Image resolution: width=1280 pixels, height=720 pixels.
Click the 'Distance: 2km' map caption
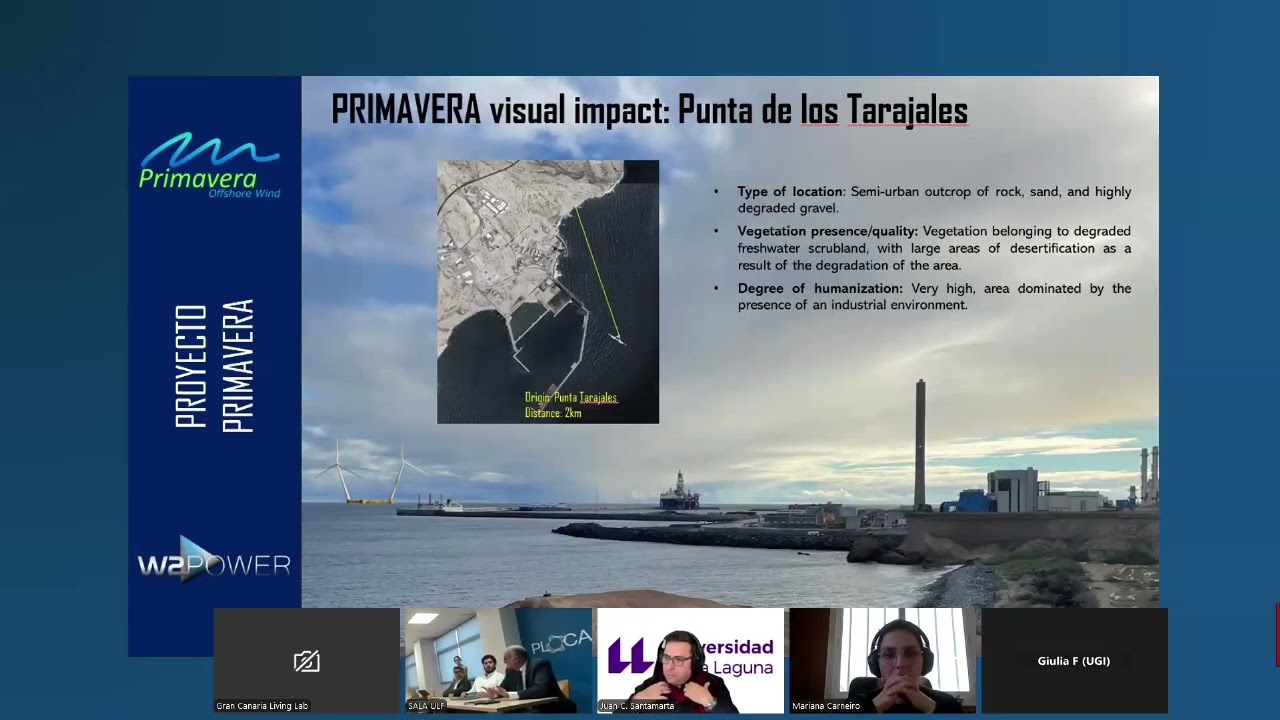coord(553,413)
